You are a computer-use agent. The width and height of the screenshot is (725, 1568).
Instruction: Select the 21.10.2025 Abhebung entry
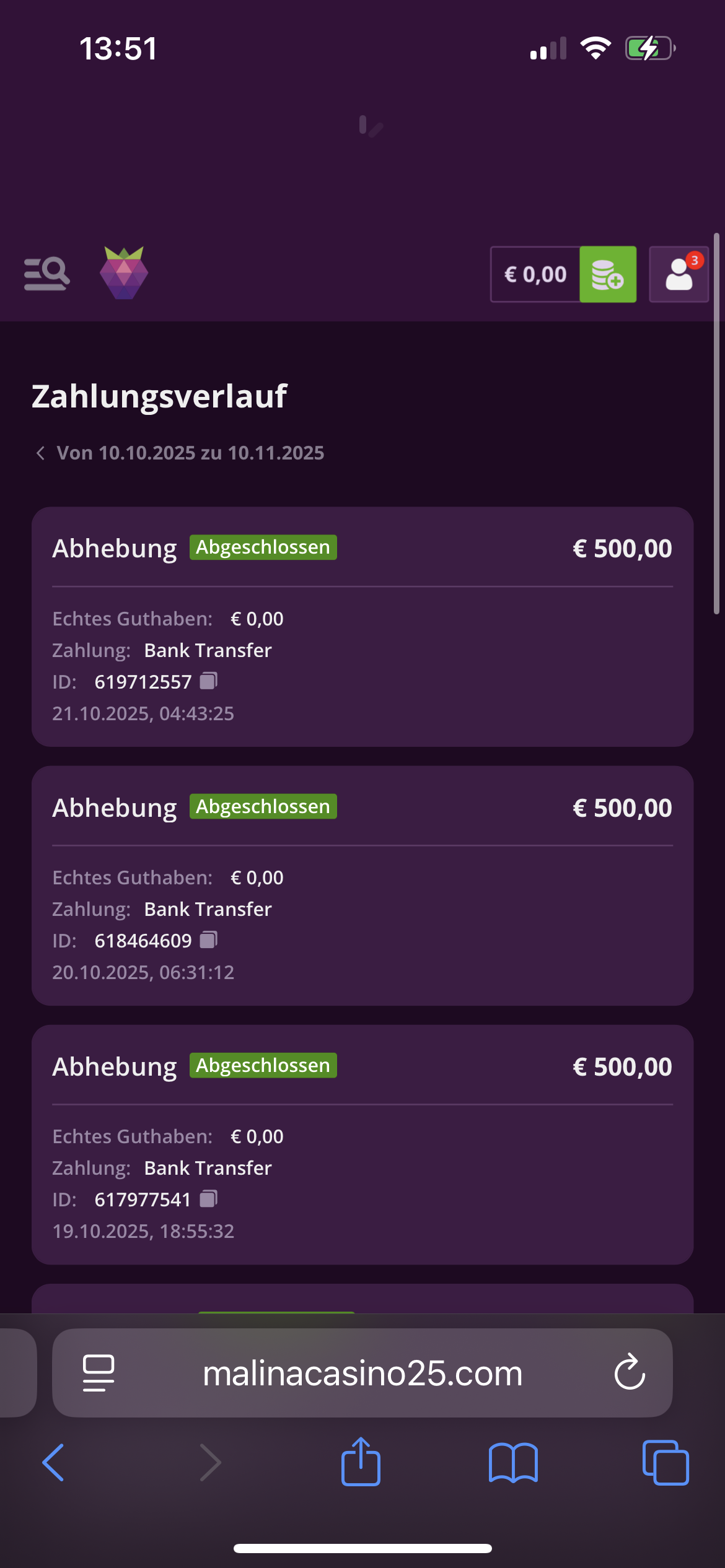pyautogui.click(x=362, y=626)
